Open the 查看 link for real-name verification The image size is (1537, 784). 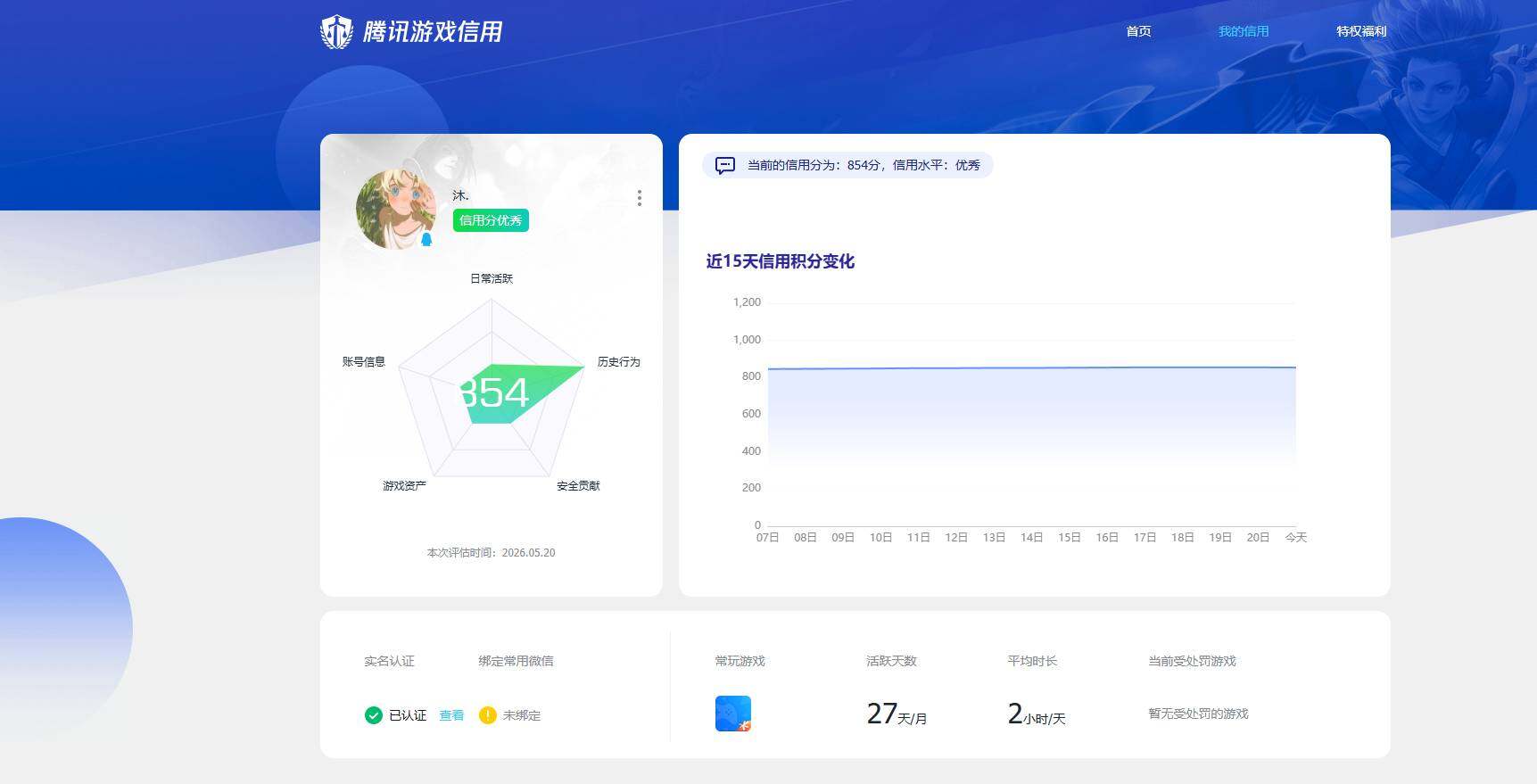451,715
